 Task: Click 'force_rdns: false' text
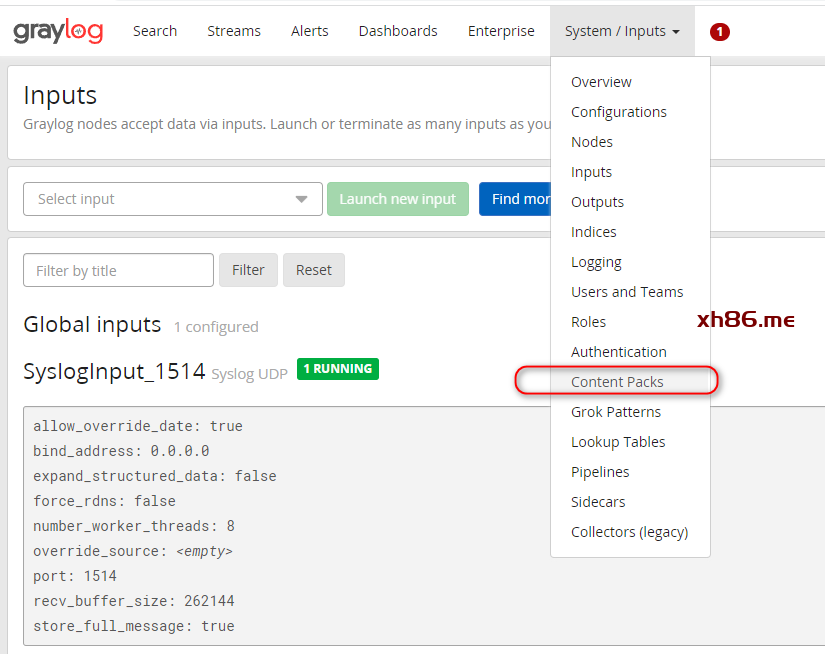[104, 501]
